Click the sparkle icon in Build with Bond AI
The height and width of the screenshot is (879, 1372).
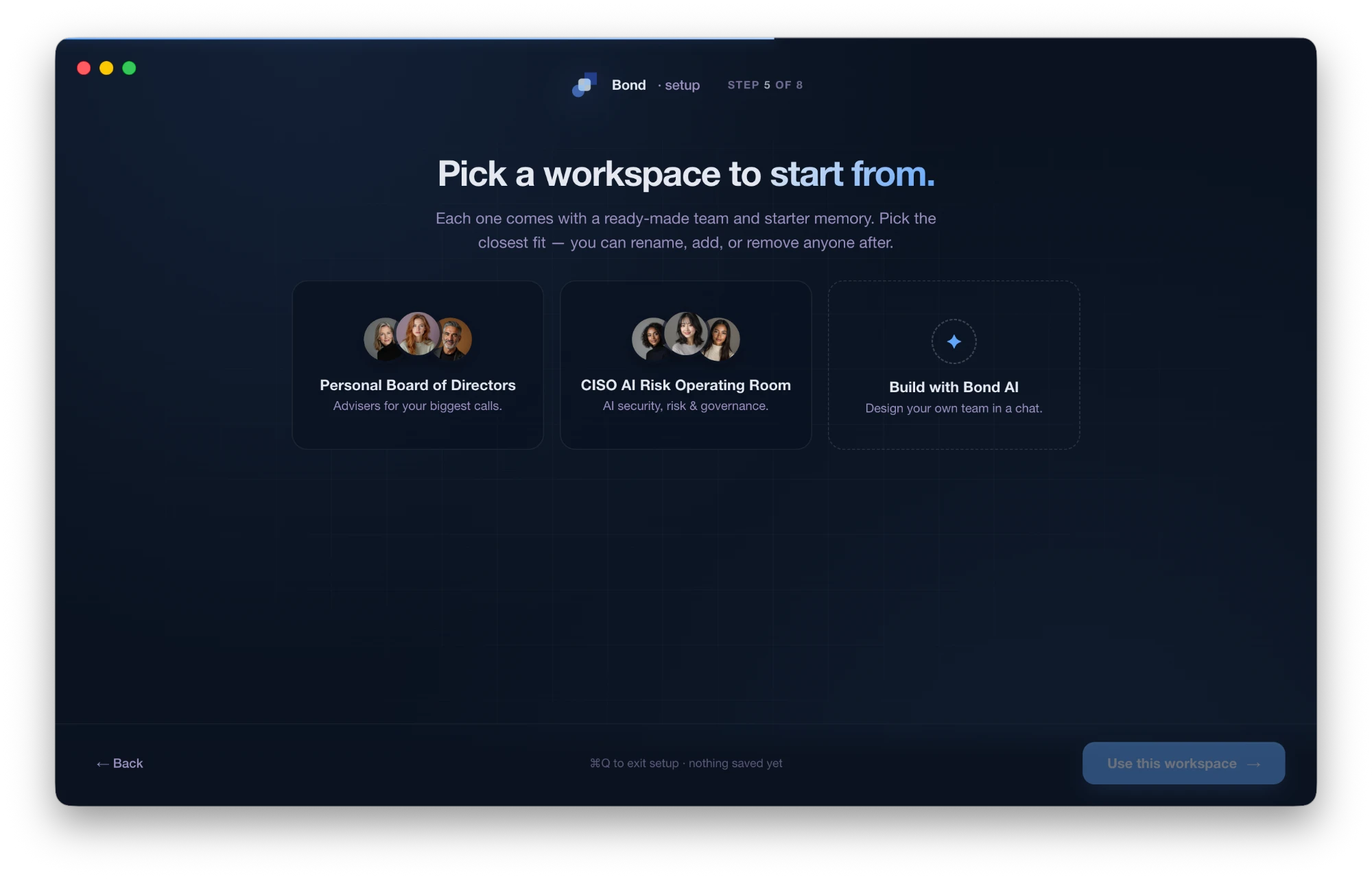coord(954,341)
